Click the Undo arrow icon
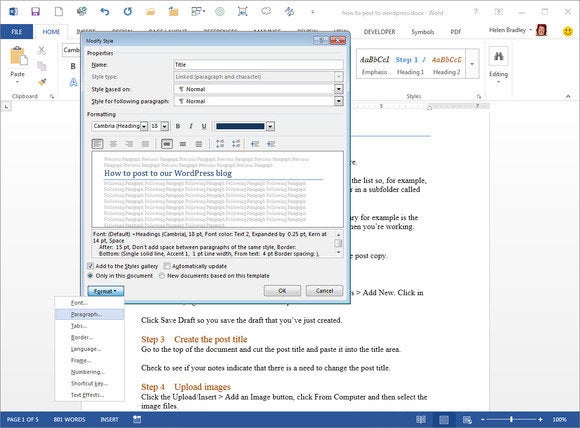Screen dimensions: 580x428 point(105,12)
